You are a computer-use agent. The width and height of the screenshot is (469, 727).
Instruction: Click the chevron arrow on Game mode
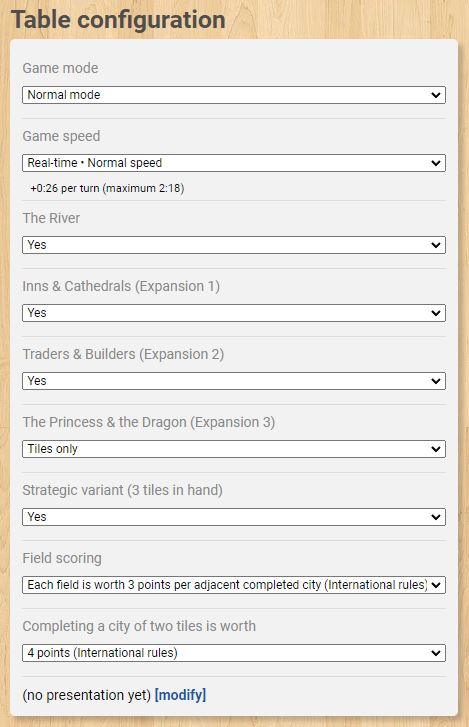tap(436, 95)
